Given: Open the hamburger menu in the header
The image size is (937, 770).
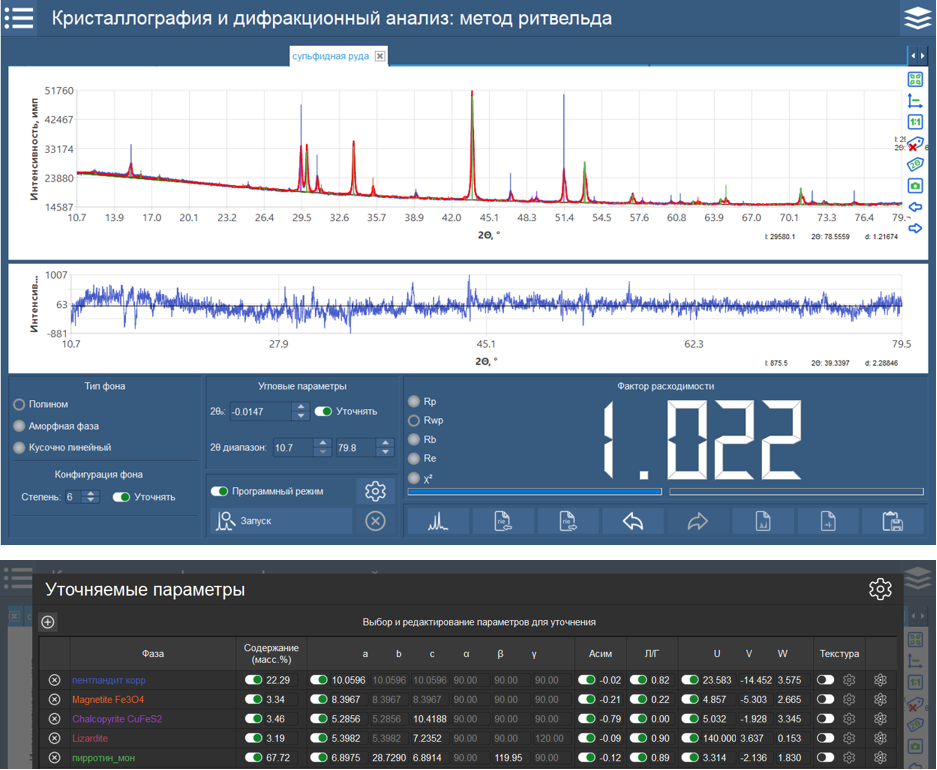Looking at the screenshot, I should coord(19,18).
